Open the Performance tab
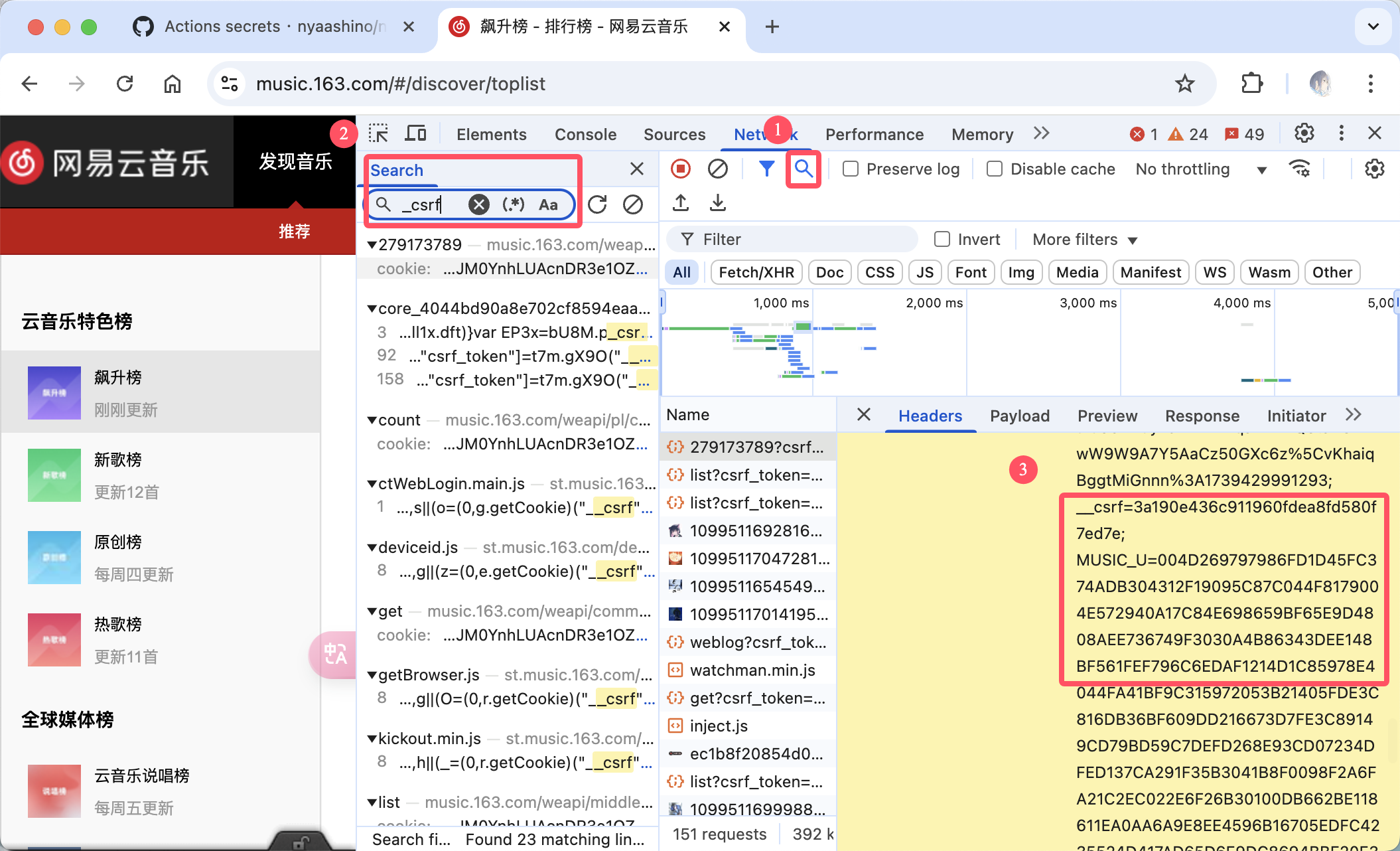 874,134
